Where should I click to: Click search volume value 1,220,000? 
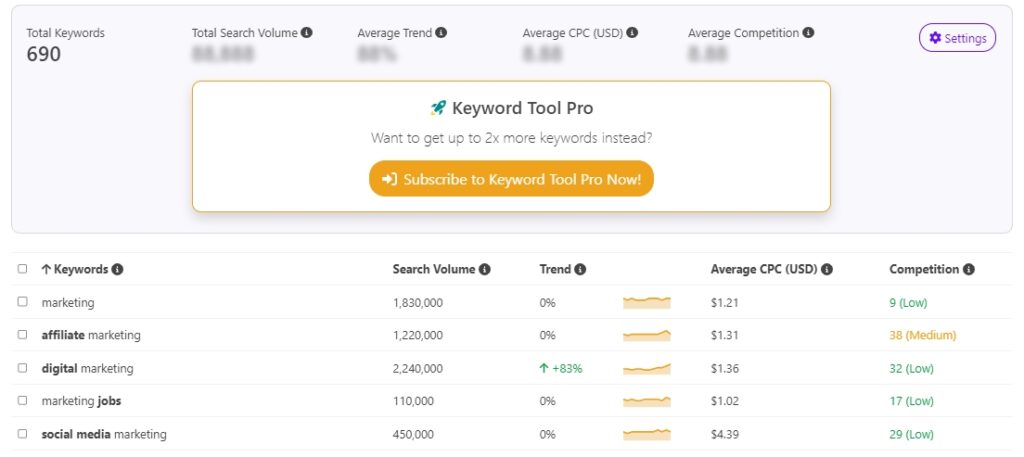(x=418, y=336)
